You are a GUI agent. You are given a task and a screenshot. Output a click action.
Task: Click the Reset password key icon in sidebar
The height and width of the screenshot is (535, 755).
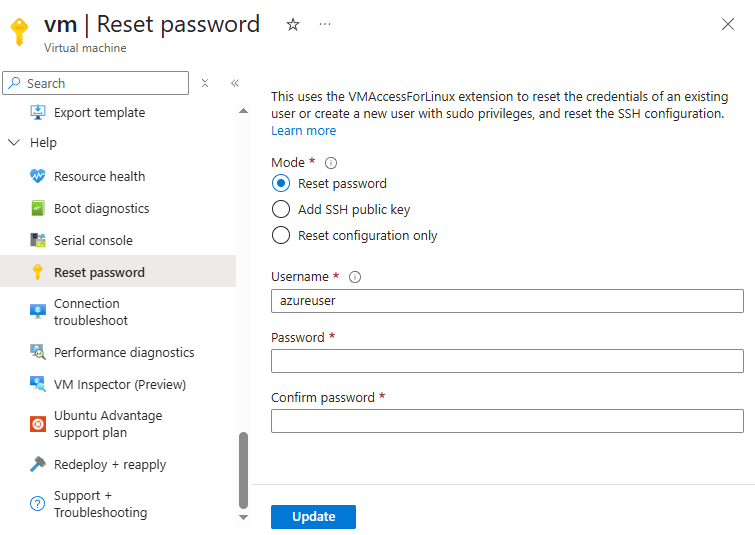pos(38,272)
